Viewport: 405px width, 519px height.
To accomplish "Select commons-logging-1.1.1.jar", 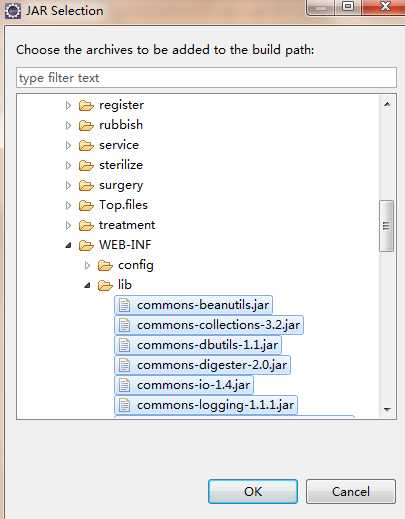I will coord(206,405).
